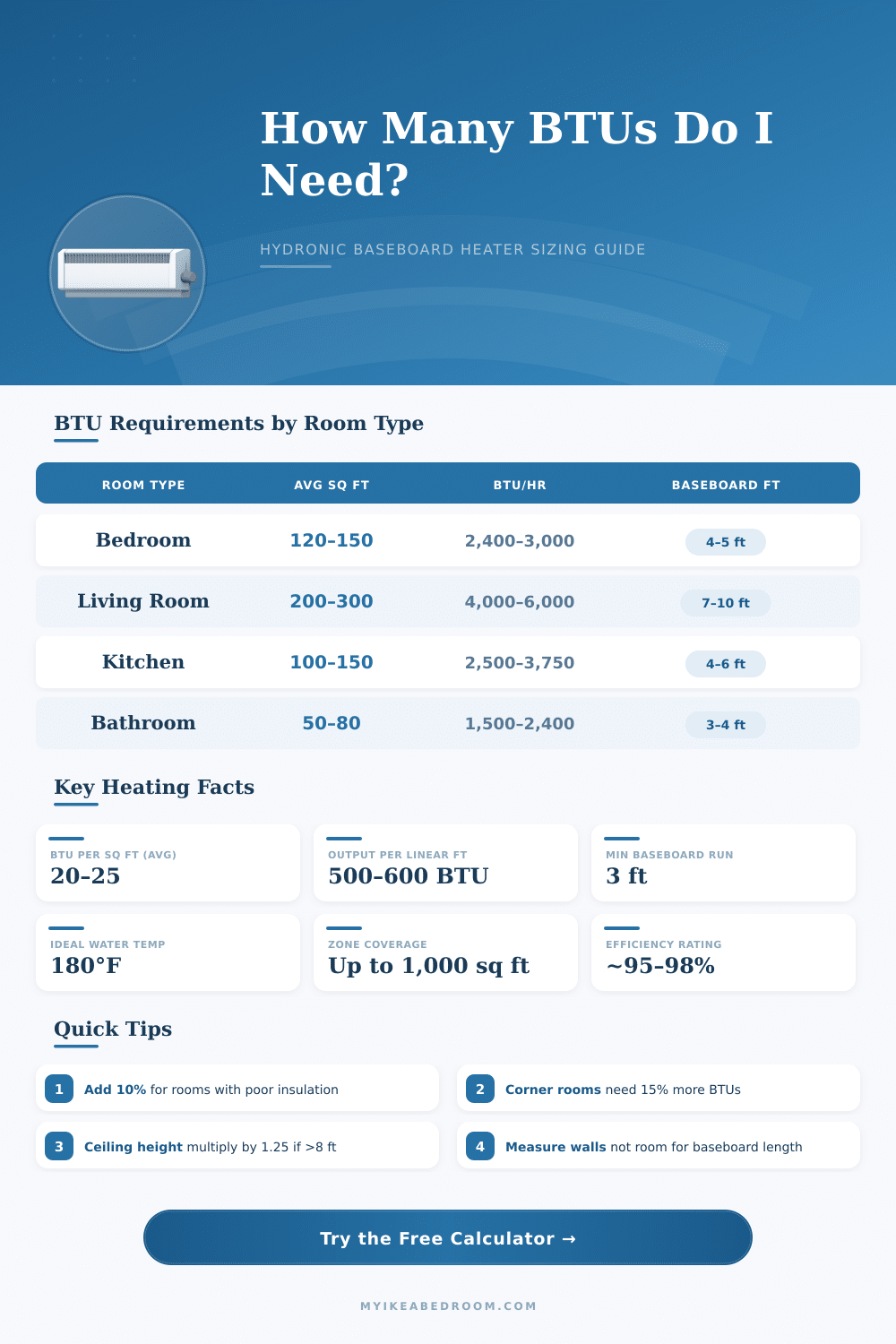Select the 4-5 ft pill for Bedroom
This screenshot has width=896, height=1344.
pyautogui.click(x=726, y=541)
